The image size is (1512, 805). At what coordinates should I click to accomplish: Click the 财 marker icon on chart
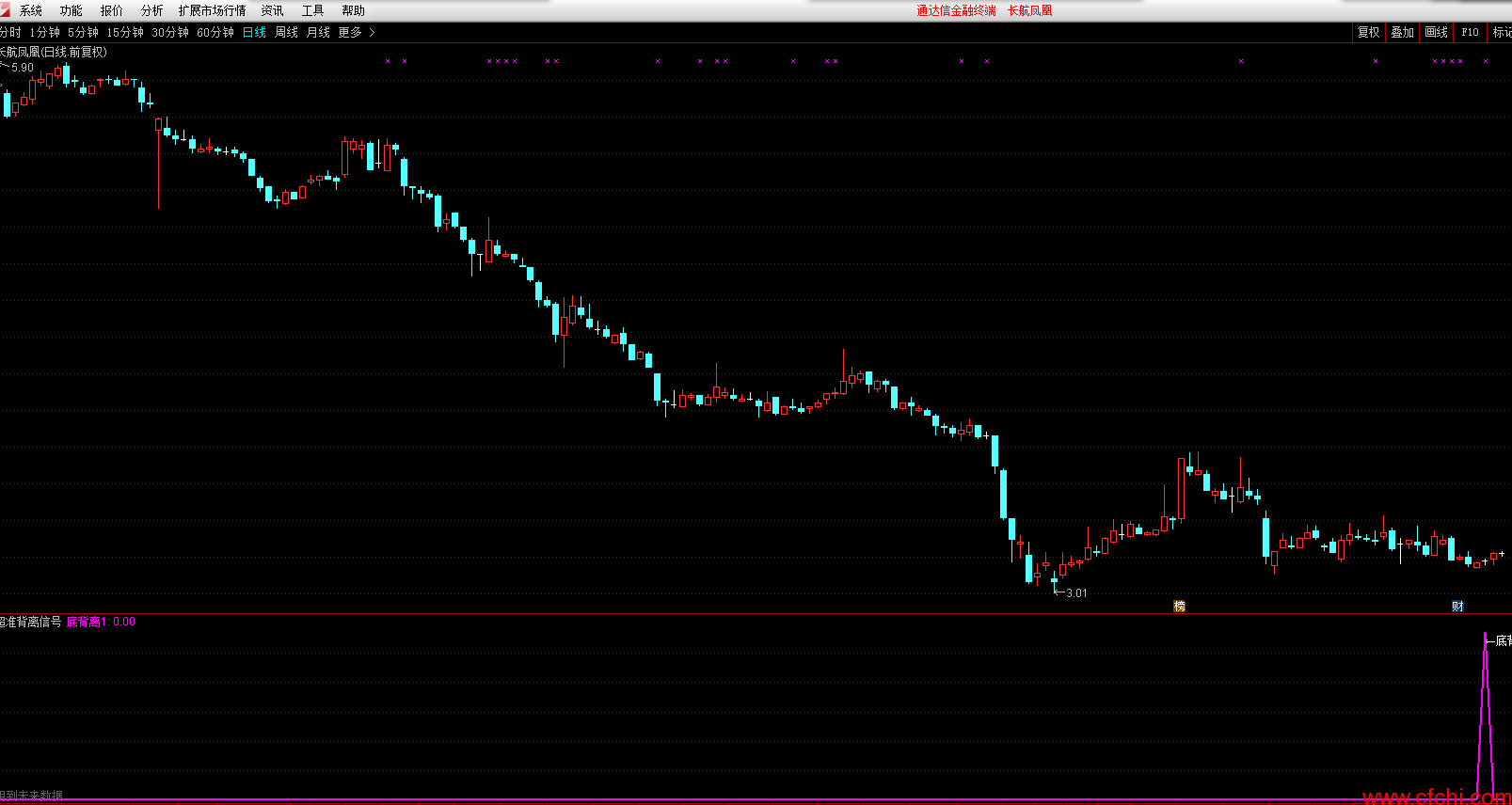(x=1457, y=606)
